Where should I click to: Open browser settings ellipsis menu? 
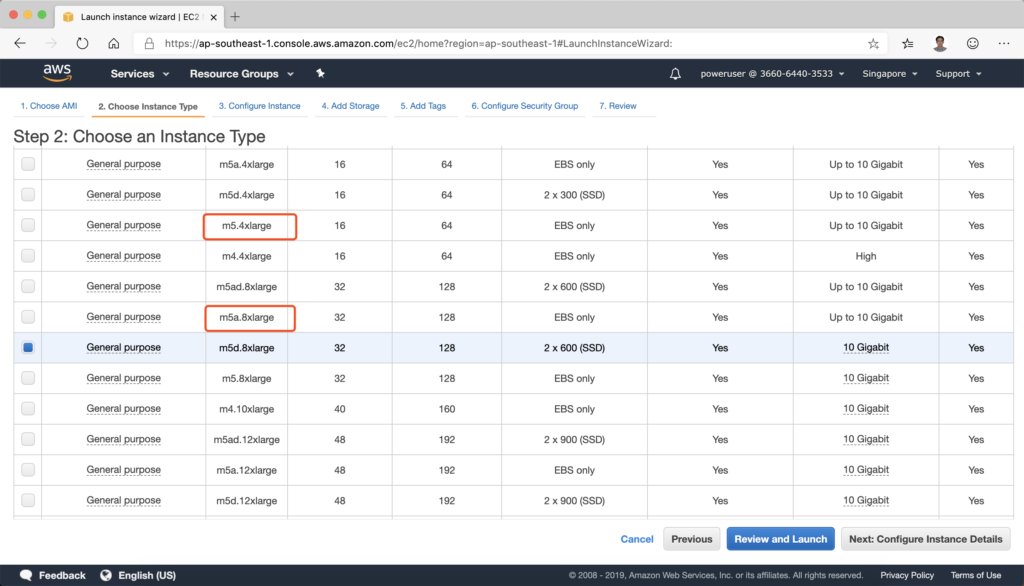[x=1004, y=44]
